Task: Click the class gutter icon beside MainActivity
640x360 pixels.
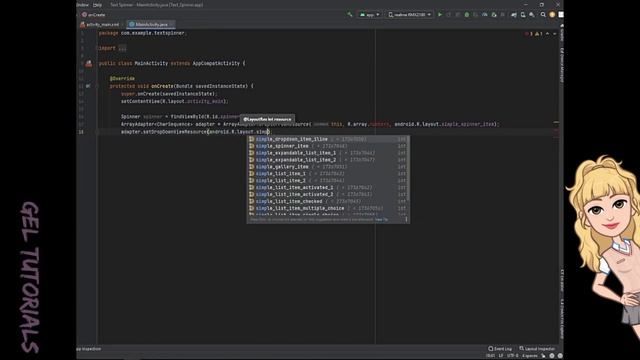Action: [89, 63]
